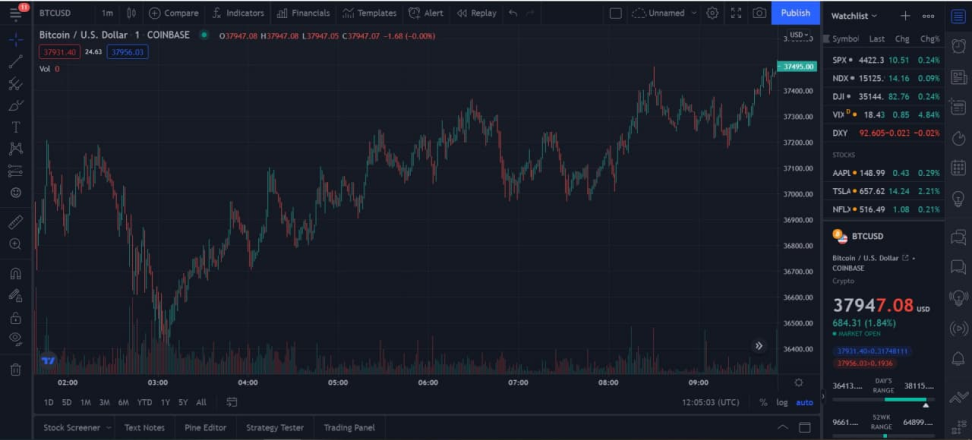The height and width of the screenshot is (440, 972).
Task: Hide all drawings with eye icon
Action: tap(16, 338)
